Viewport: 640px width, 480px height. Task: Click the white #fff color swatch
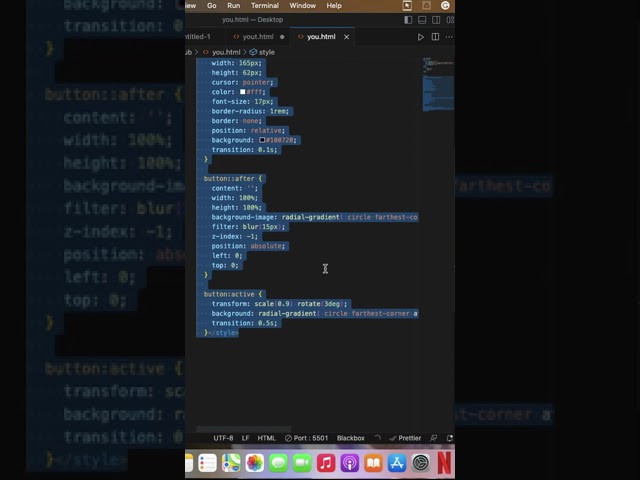[242, 92]
